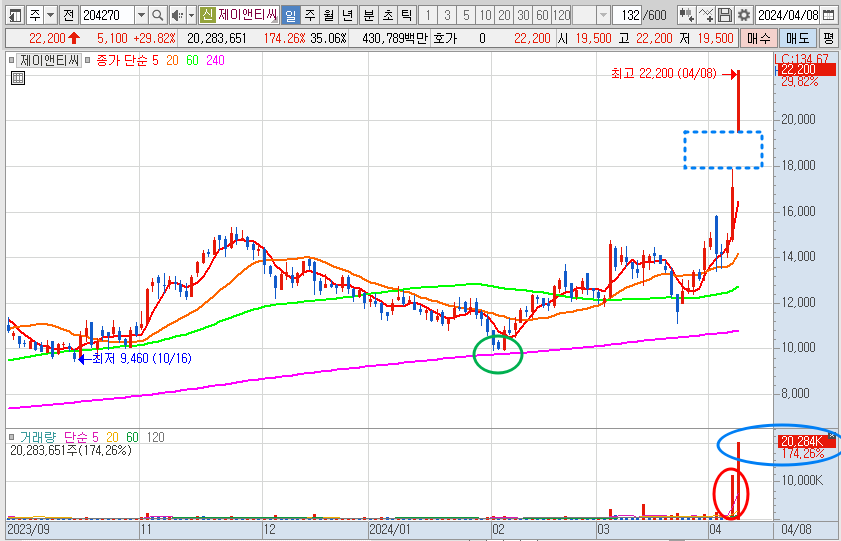Click the 2024/01 timeline label
Image resolution: width=841 pixels, height=541 pixels.
click(389, 530)
